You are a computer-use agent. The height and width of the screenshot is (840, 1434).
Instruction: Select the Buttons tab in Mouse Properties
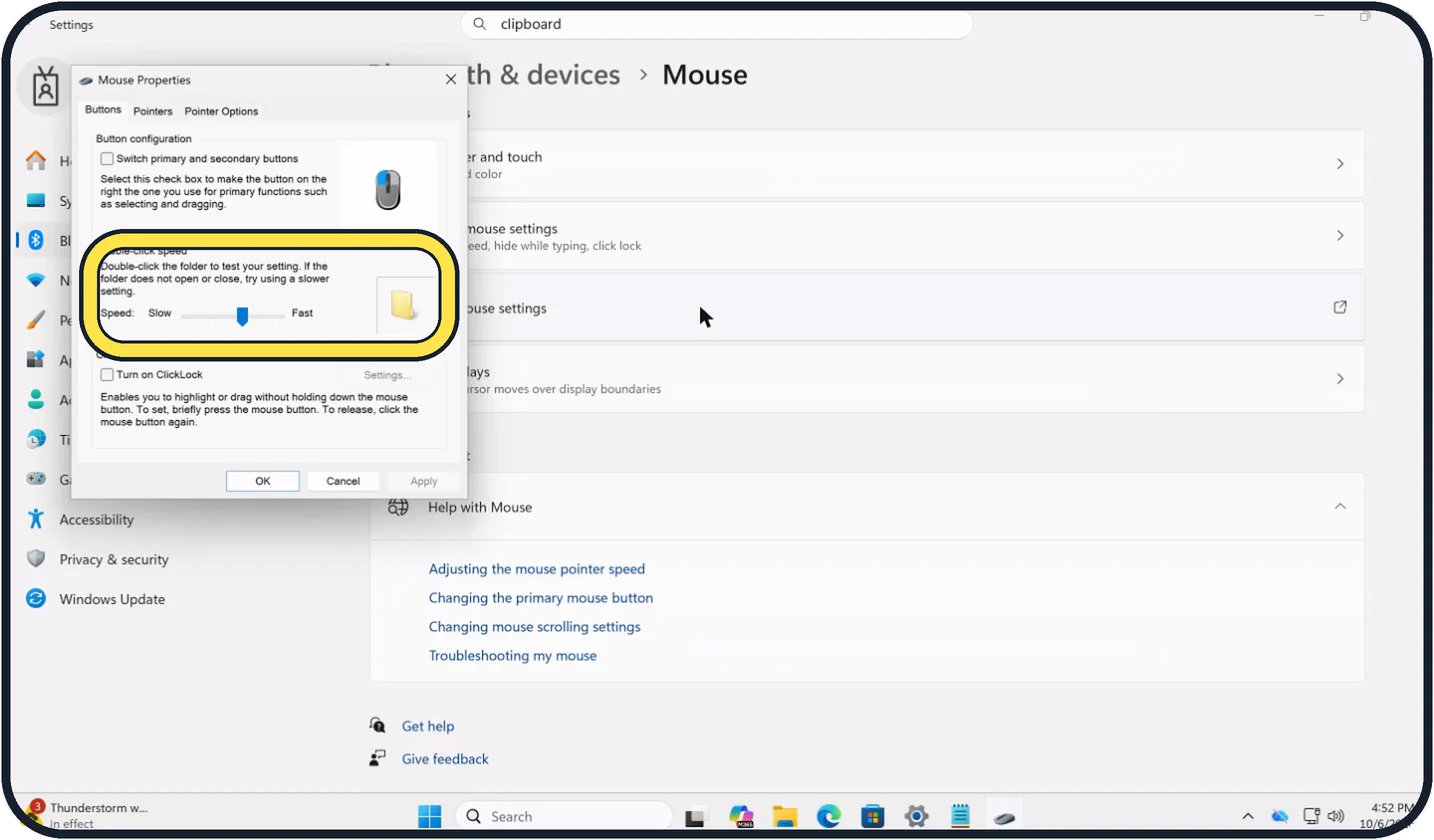click(103, 110)
